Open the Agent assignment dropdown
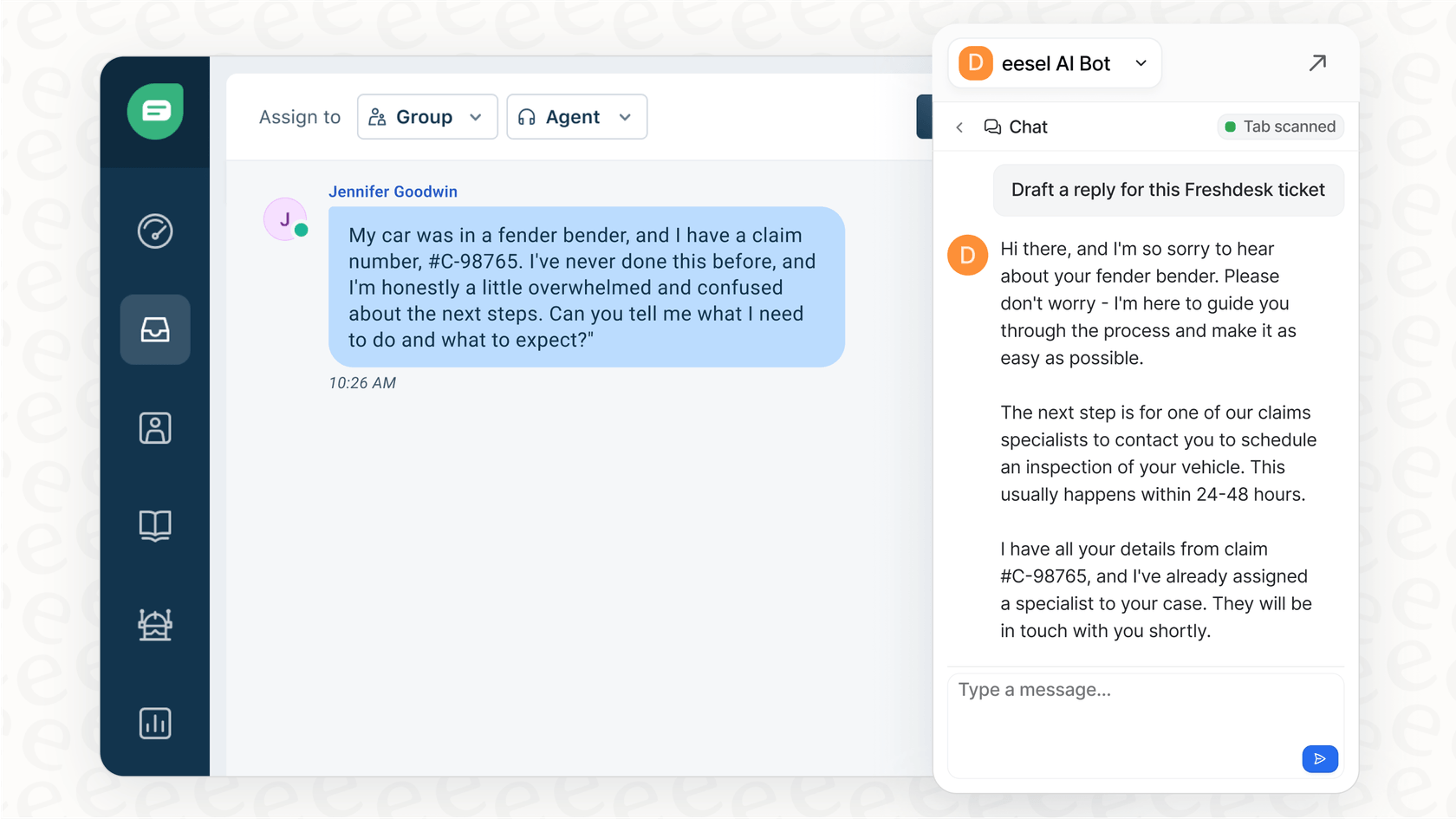1456x819 pixels. click(576, 116)
